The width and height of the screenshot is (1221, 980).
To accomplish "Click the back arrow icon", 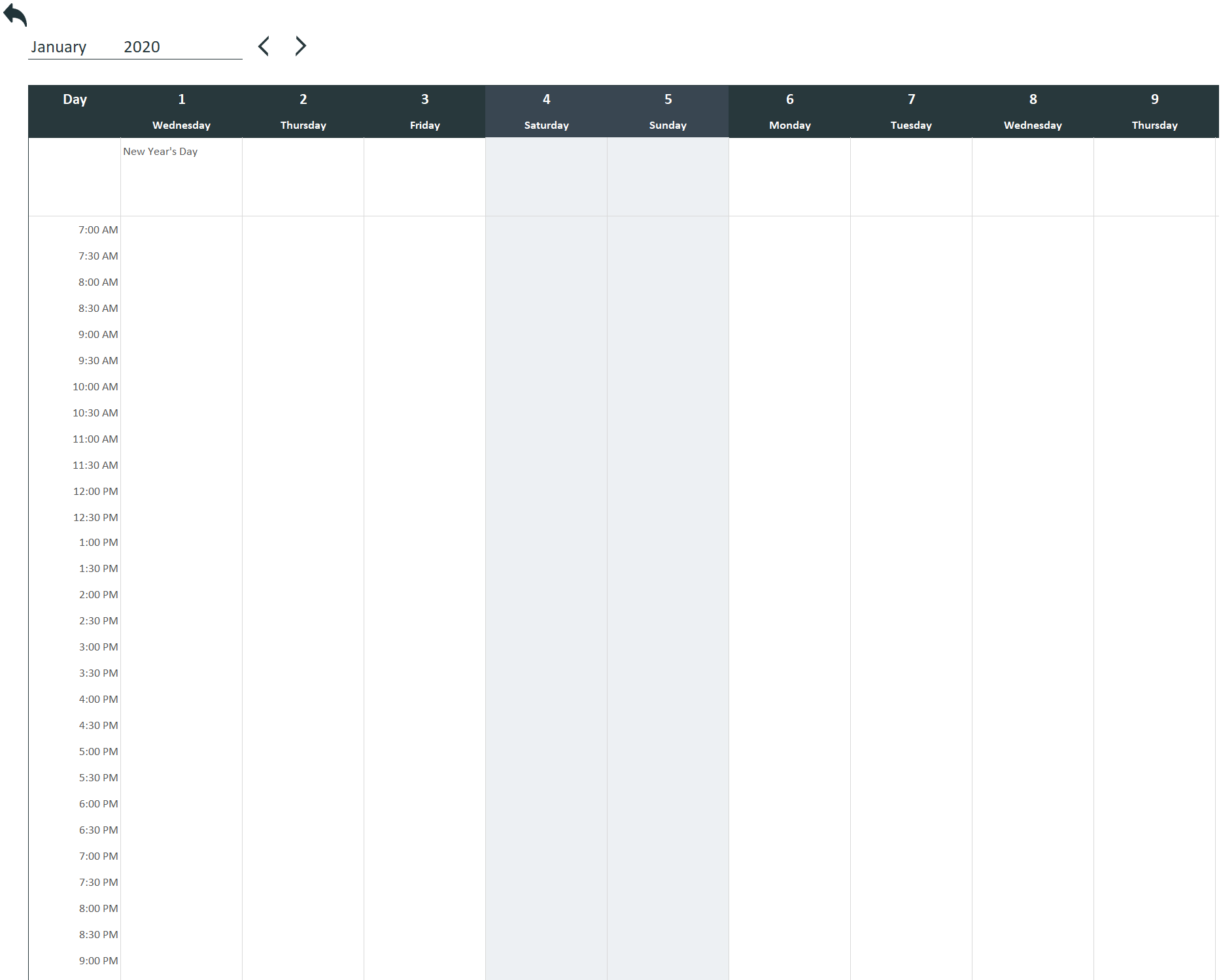I will click(15, 15).
